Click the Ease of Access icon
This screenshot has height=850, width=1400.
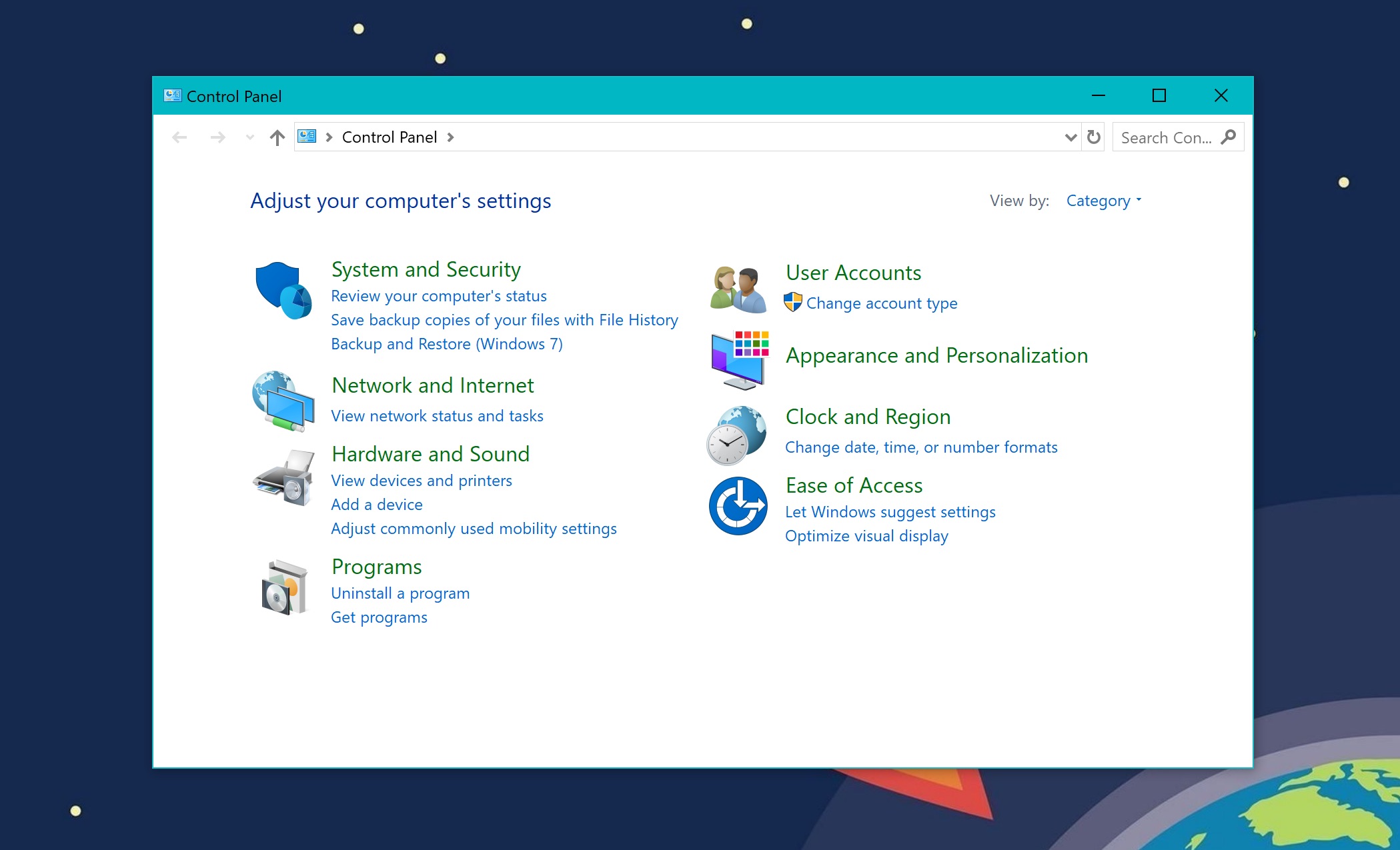tap(738, 506)
